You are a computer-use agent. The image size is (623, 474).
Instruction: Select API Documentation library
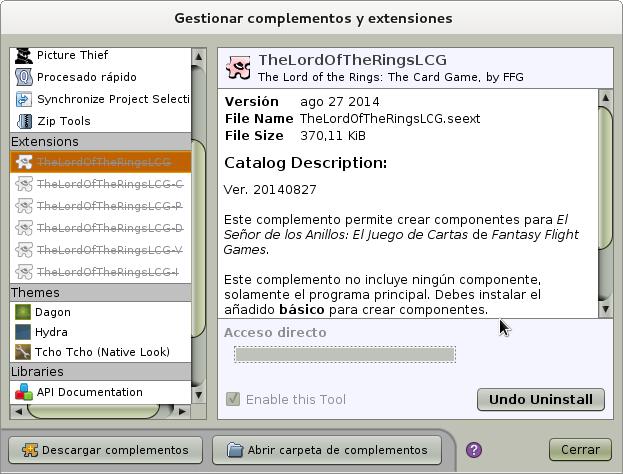tap(101, 392)
